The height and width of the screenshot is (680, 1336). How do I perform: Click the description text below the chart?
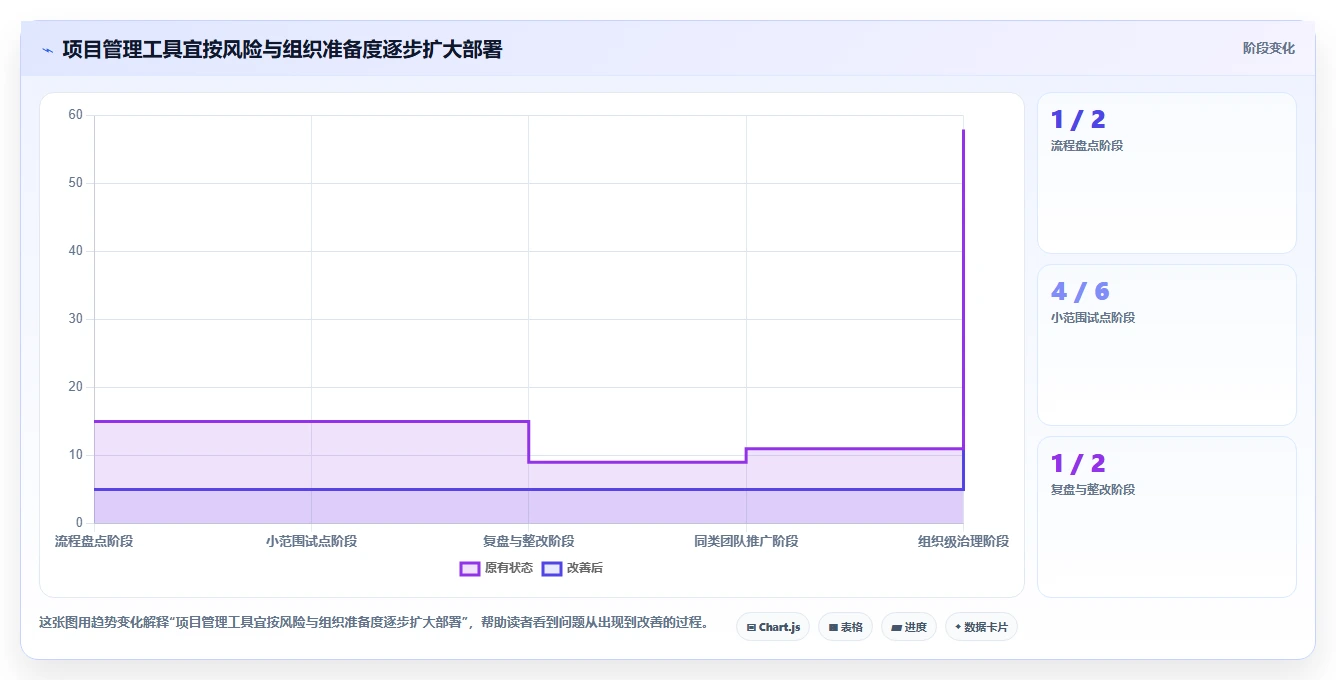(377, 622)
